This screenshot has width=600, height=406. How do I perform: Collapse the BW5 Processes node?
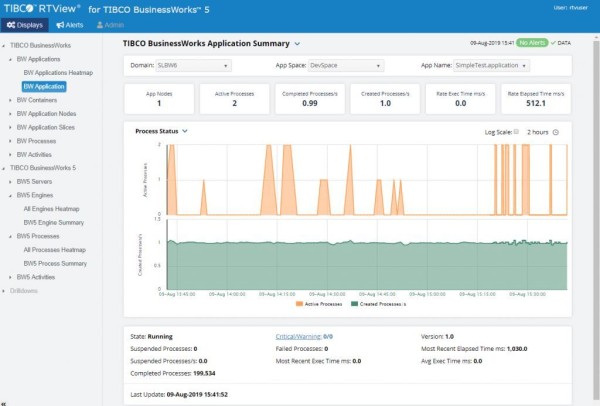[10, 236]
